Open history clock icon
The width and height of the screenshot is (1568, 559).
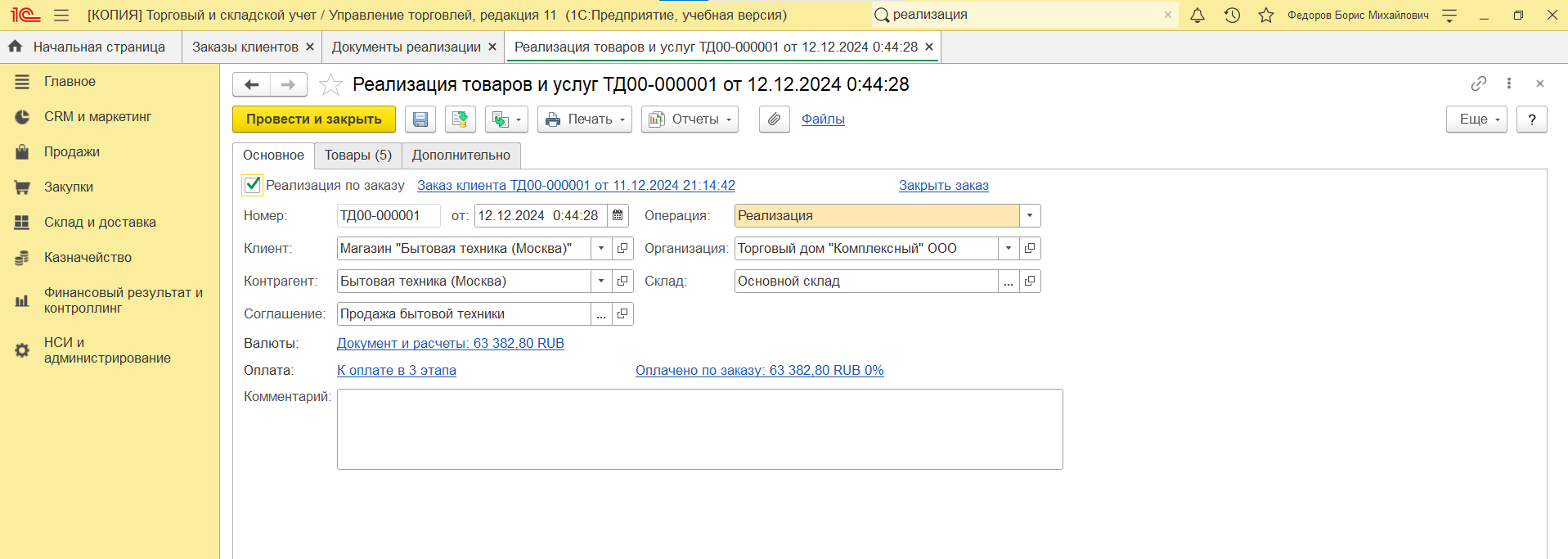(x=1232, y=15)
